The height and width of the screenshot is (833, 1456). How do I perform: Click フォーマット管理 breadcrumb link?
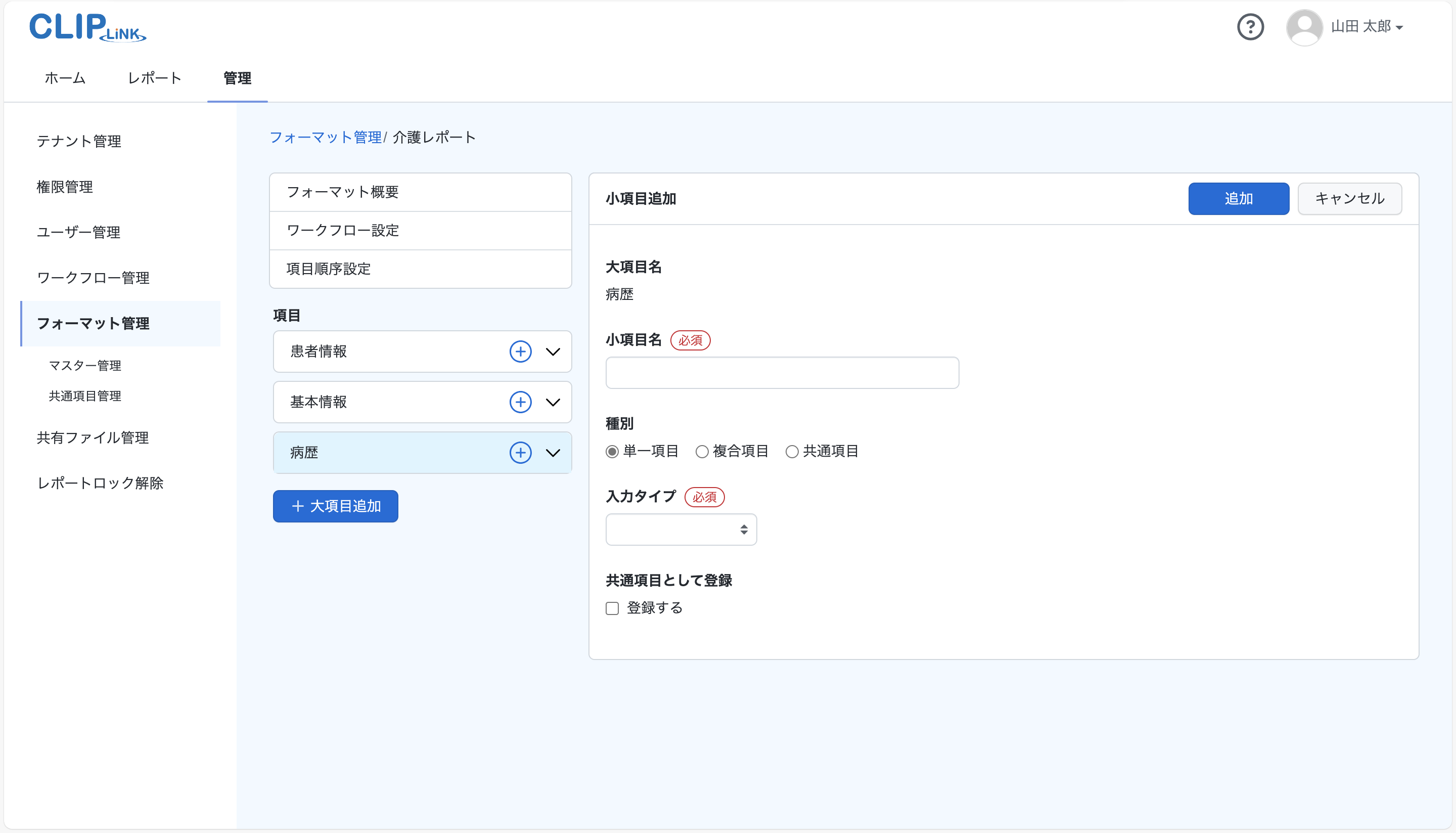pos(326,137)
